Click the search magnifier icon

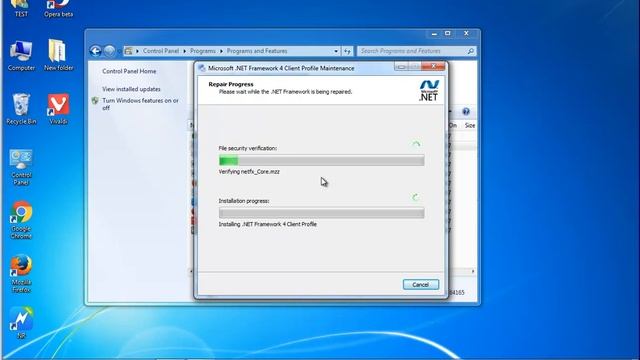point(471,51)
